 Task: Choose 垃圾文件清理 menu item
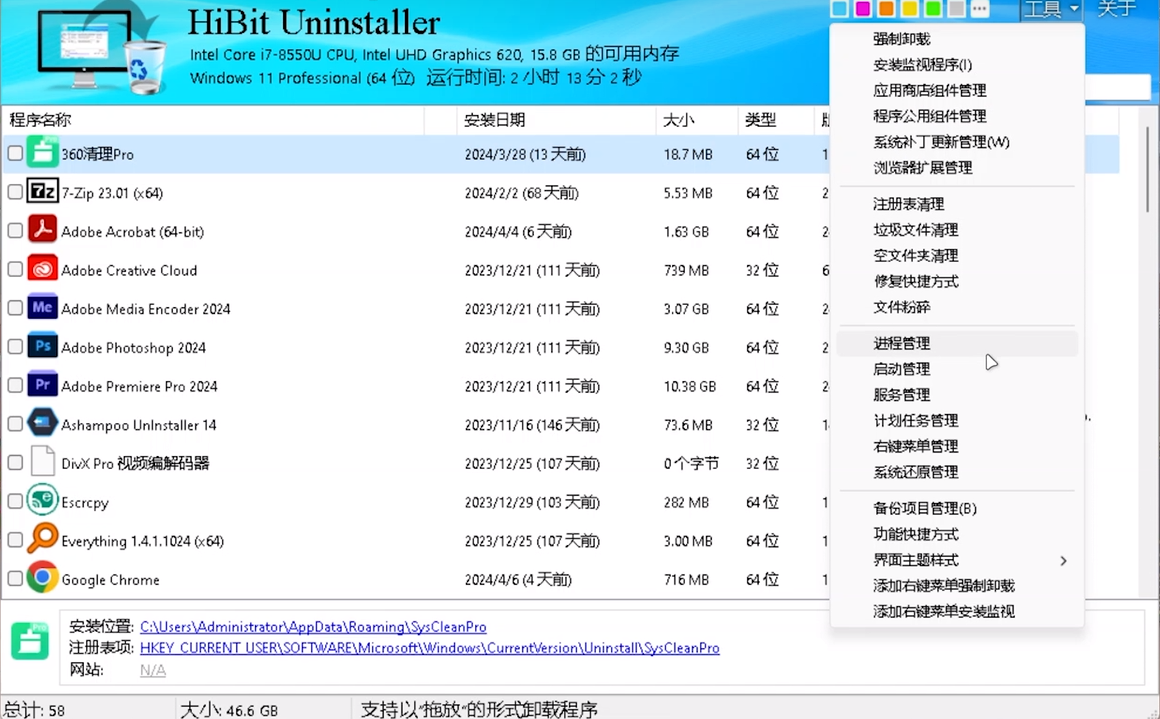(x=957, y=230)
